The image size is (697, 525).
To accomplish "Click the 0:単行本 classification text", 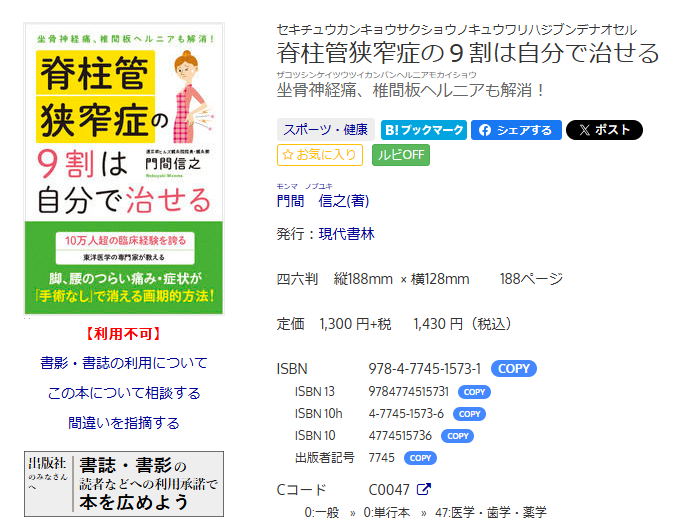I will coord(387,513).
